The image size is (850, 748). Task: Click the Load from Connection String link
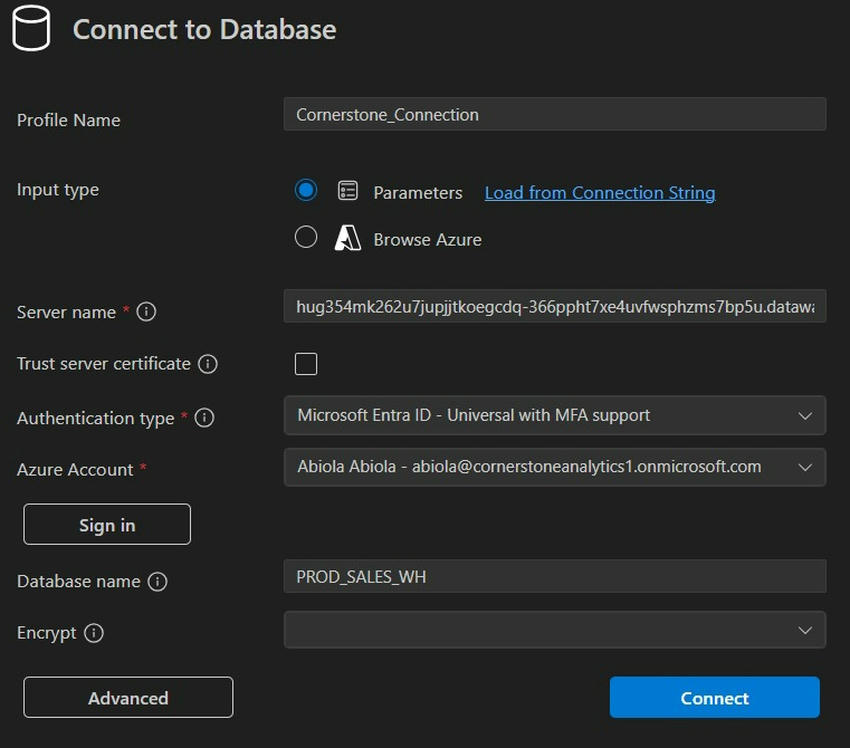(x=599, y=192)
